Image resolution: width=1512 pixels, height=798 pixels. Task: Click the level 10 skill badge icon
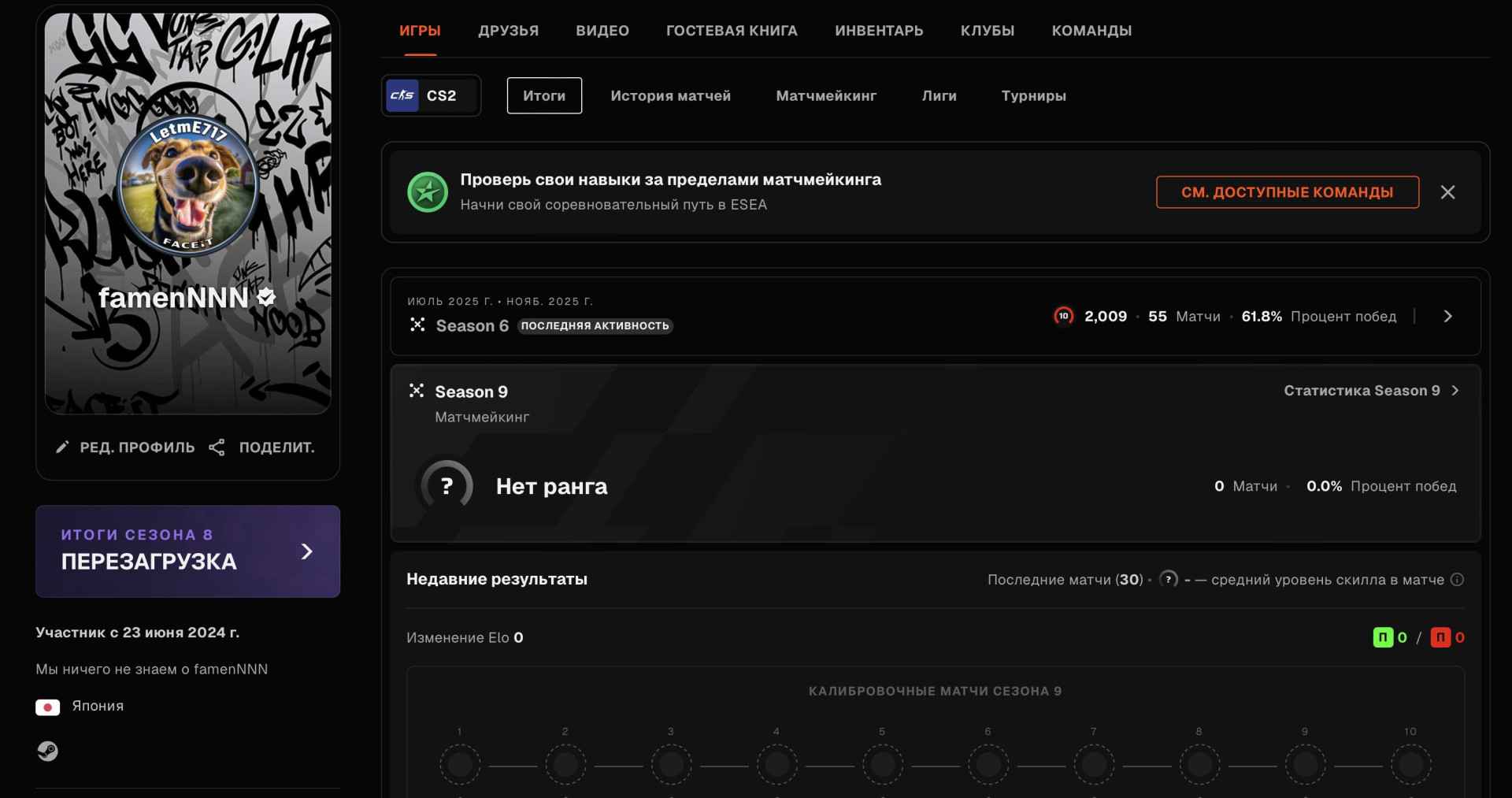click(x=1063, y=316)
